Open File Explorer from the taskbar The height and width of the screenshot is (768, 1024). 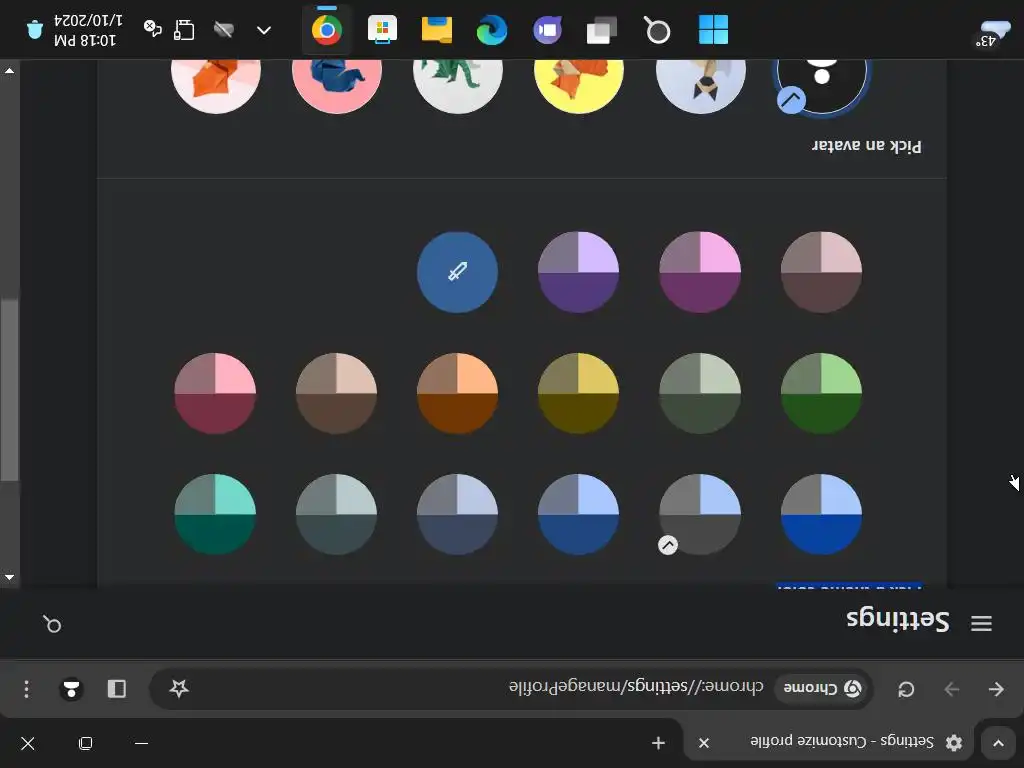point(437,30)
